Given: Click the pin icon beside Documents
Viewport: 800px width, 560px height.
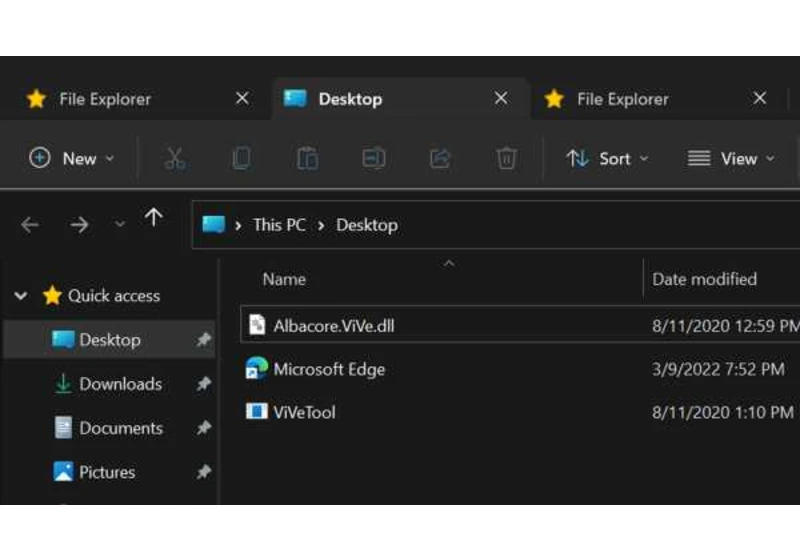Looking at the screenshot, I should tap(204, 428).
